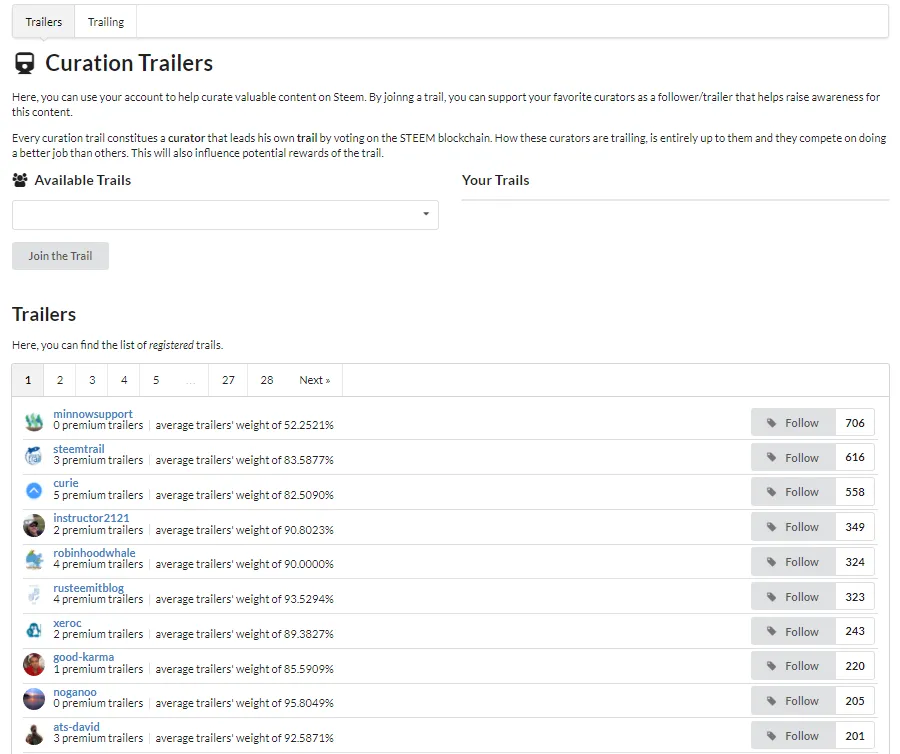900x754 pixels.
Task: Click 'average trailers' weight of 52.2521%' text
Action: [245, 425]
